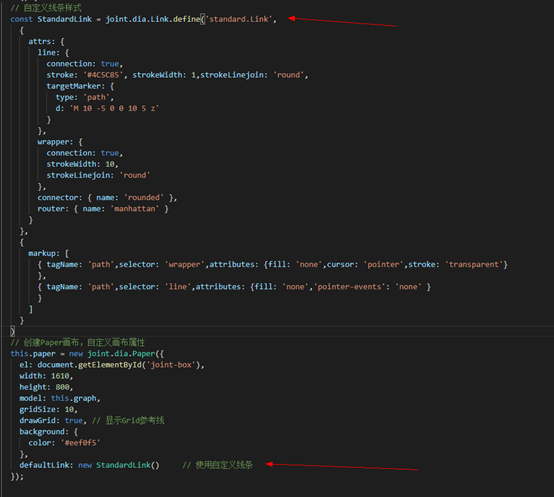554x497 pixels.
Task: Click the 'this.paper' assignment
Action: [33, 354]
